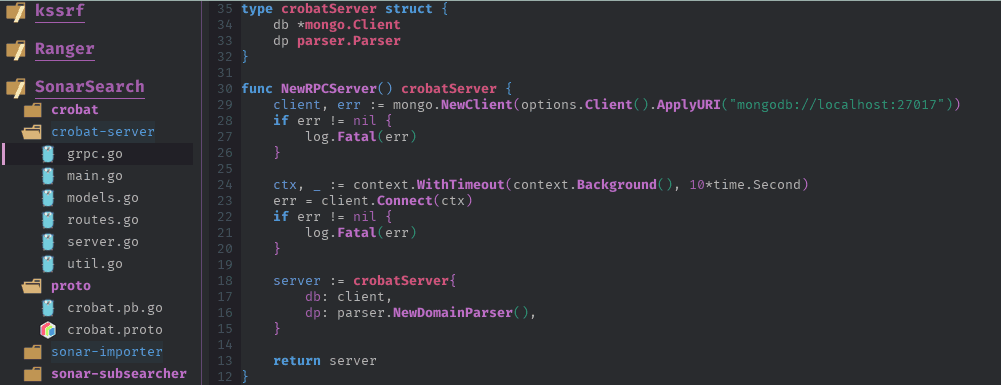Open routes.go from the file tree
Image resolution: width=1001 pixels, height=385 pixels.
[103, 220]
